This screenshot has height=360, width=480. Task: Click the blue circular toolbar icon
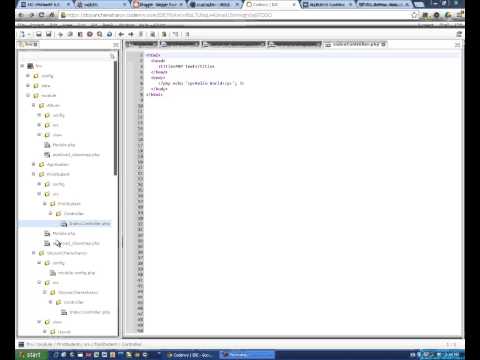pos(109,34)
